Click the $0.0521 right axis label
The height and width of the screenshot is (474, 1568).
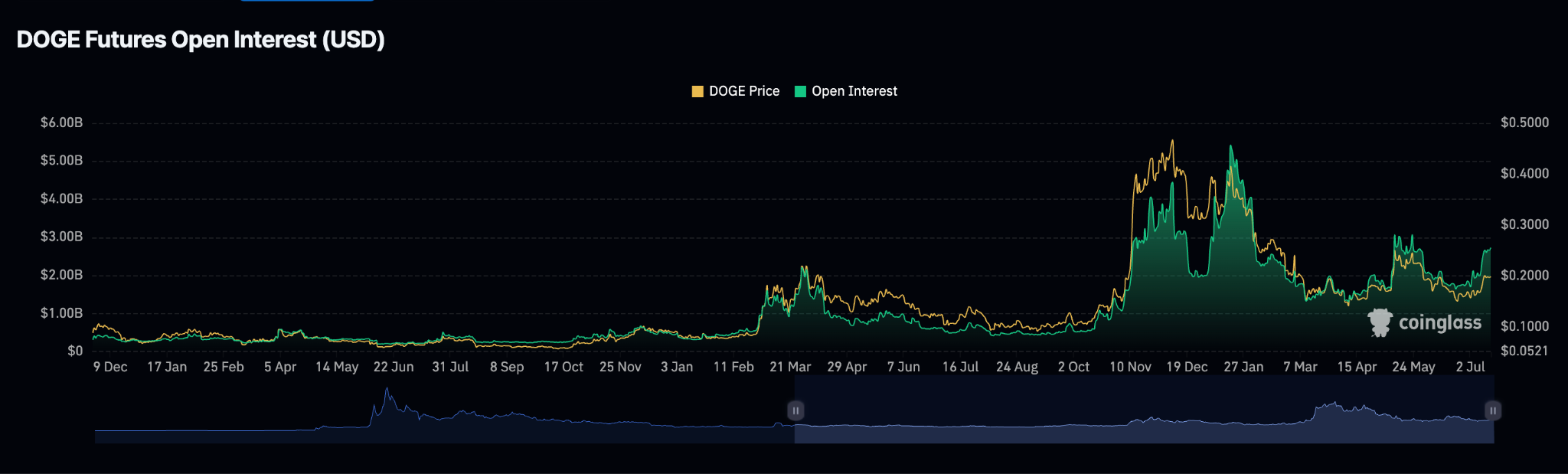point(1524,351)
